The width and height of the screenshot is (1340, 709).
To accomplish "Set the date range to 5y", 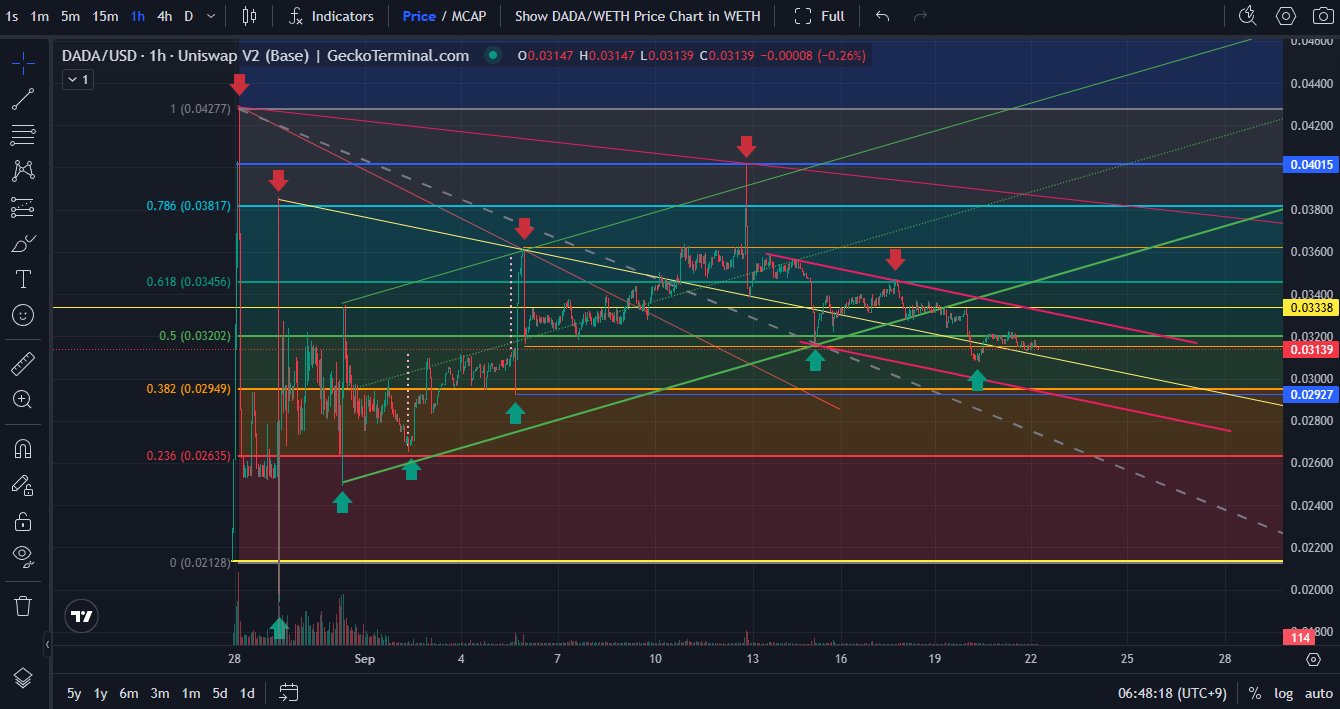I will [x=74, y=693].
